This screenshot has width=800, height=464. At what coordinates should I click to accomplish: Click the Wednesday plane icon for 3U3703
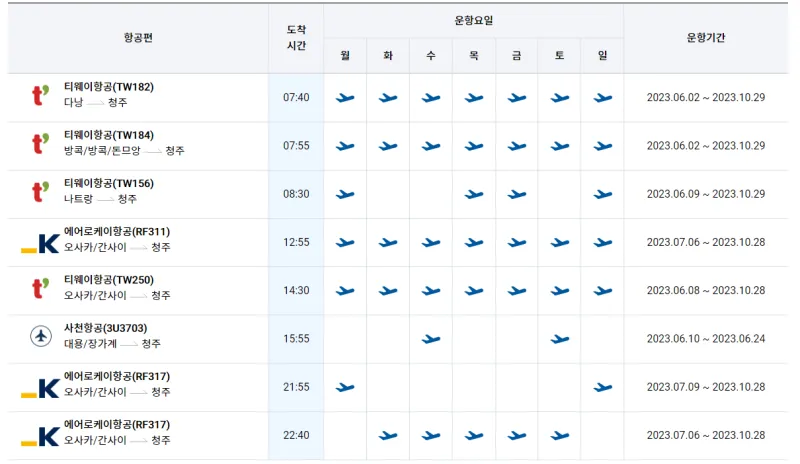(431, 340)
